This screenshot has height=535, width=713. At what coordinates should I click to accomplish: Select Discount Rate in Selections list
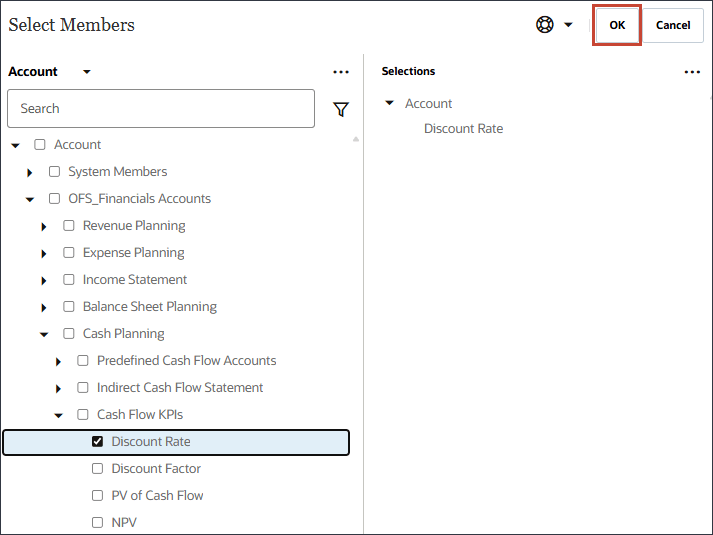point(463,129)
